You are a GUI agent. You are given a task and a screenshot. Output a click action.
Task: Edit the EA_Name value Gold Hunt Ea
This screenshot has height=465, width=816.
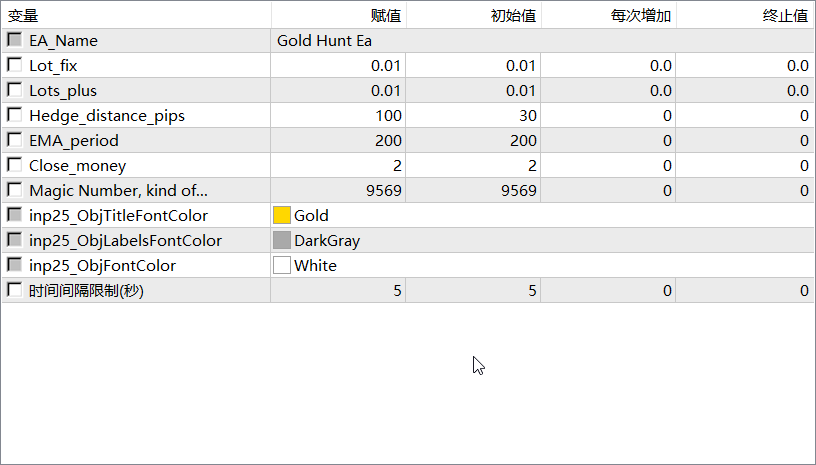(324, 41)
